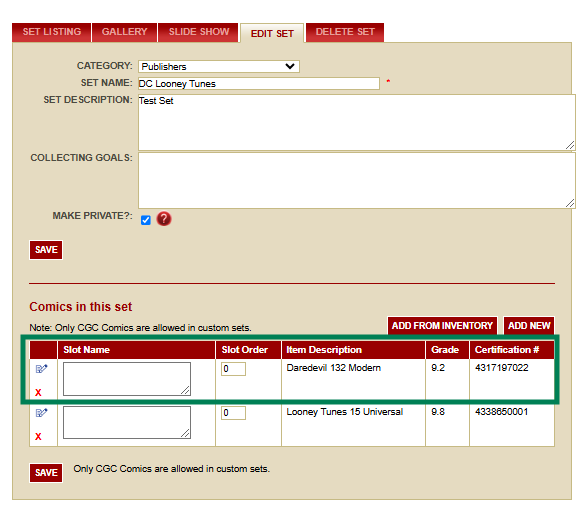This screenshot has width=576, height=531.
Task: Open the Delete Set tab
Action: [345, 32]
